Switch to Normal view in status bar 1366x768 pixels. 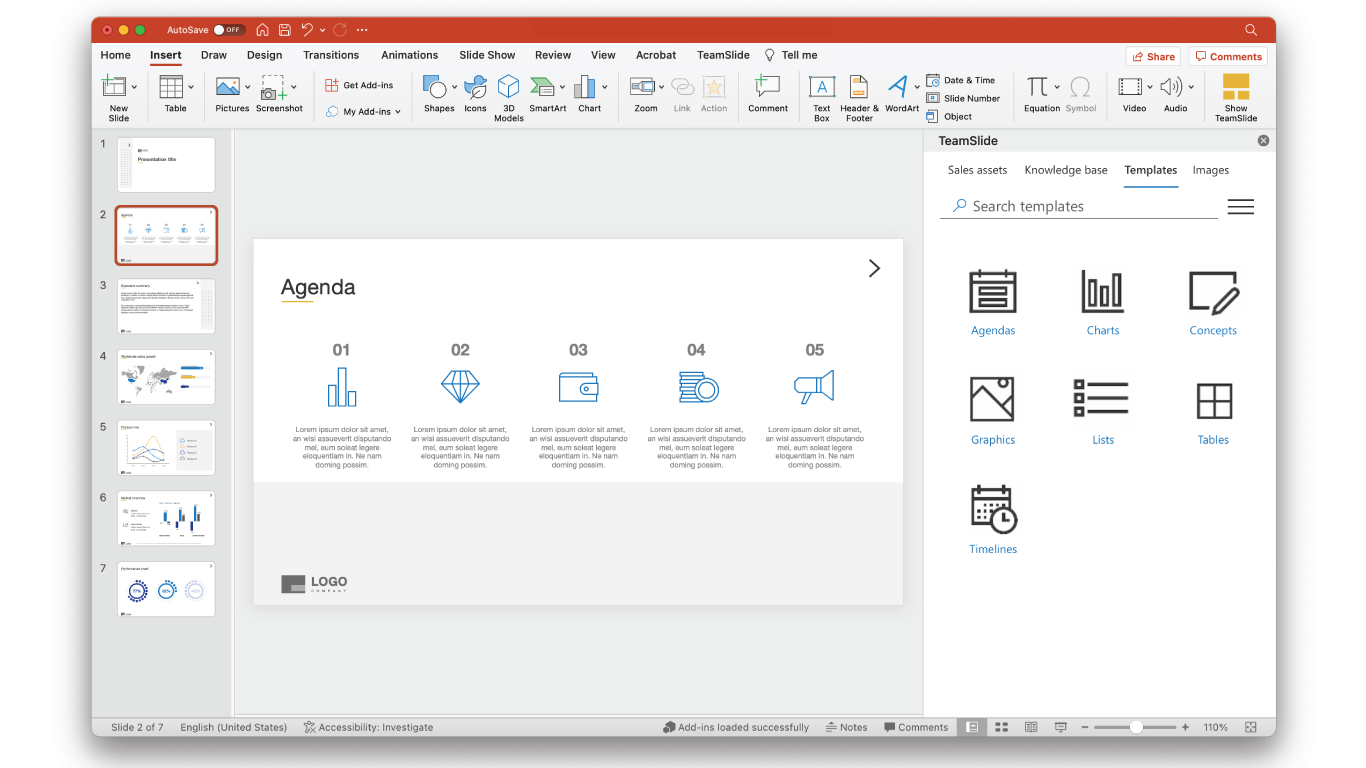point(972,727)
